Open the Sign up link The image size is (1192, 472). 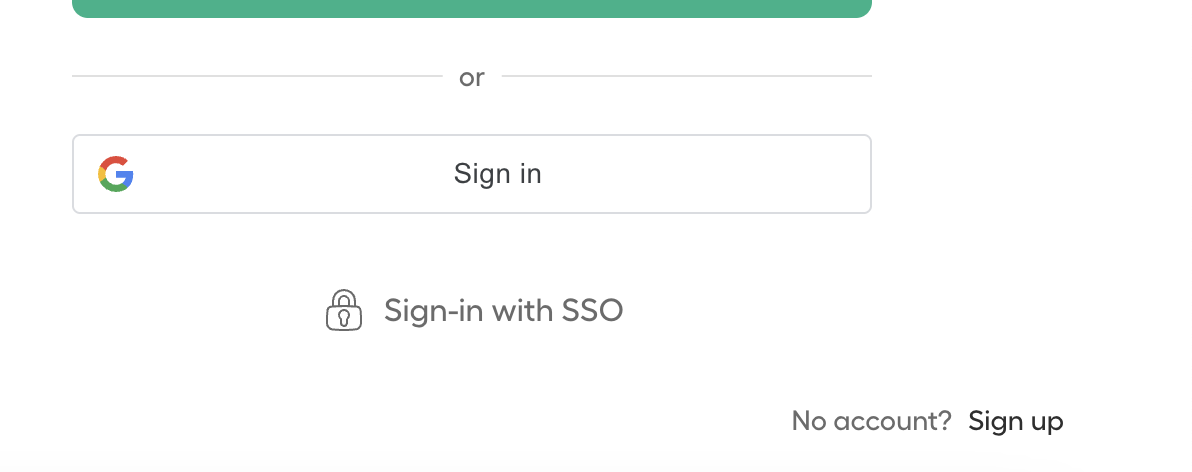[1016, 421]
